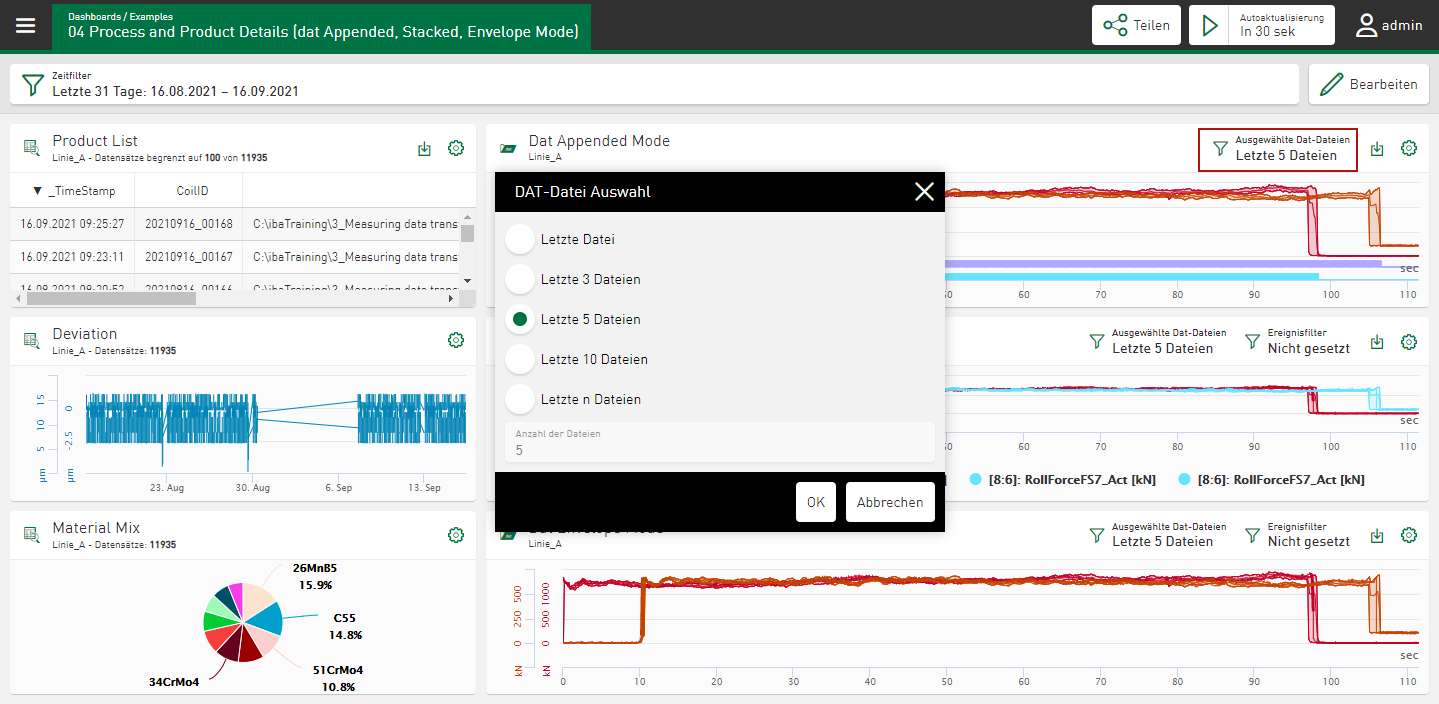The image size is (1439, 704).
Task: Confirm dialog with OK button
Action: tap(815, 502)
